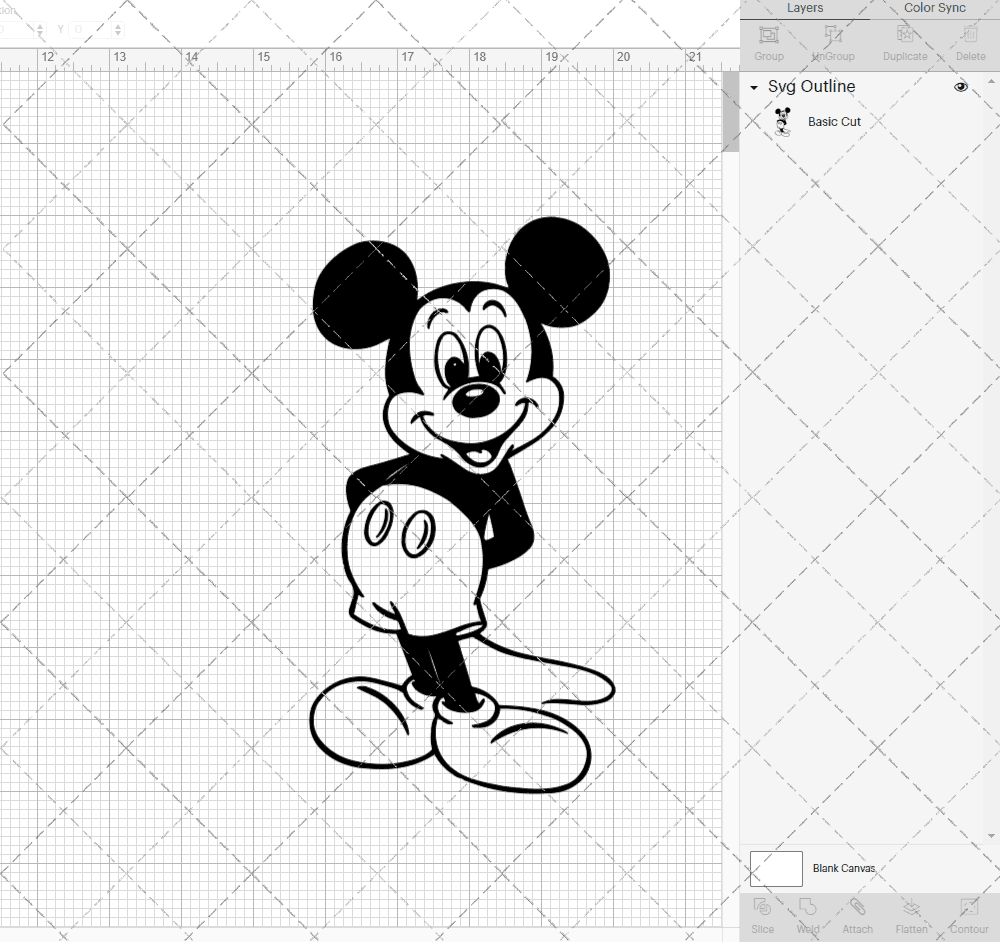Click layers panel scroll-down arrow
The image size is (1000, 942).
[x=991, y=836]
